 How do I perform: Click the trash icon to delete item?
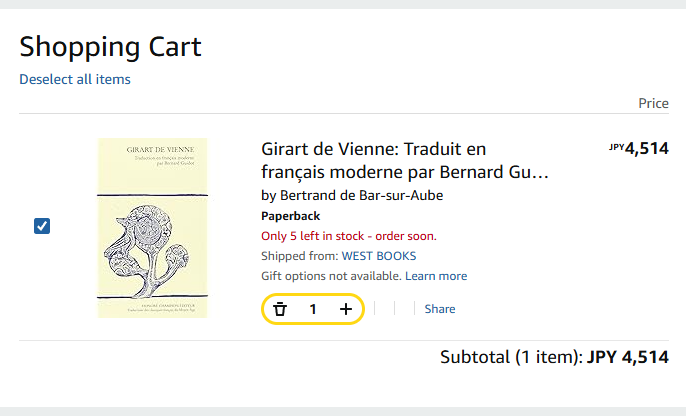point(280,310)
